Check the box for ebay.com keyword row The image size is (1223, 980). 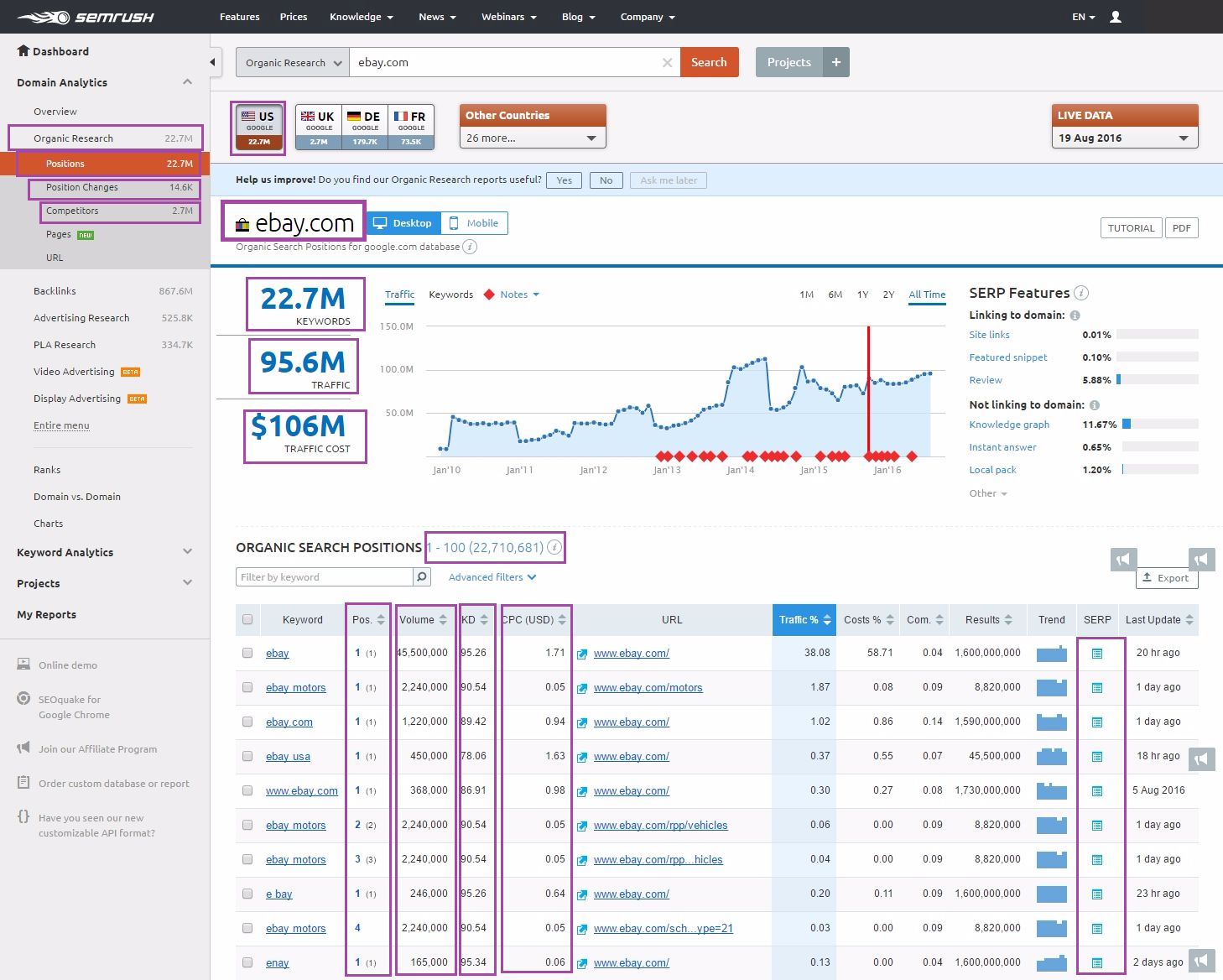[247, 722]
